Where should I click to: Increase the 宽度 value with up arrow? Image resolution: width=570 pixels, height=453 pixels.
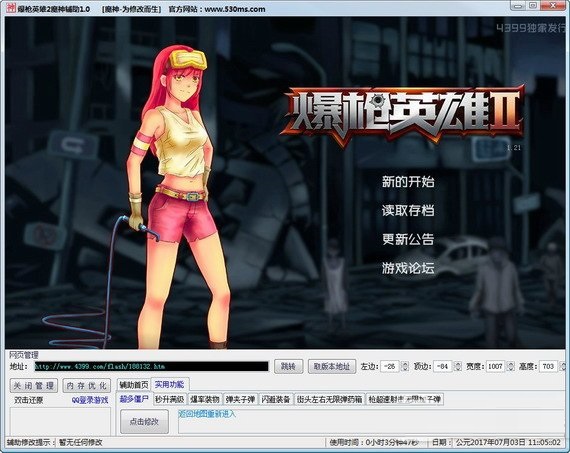click(510, 364)
